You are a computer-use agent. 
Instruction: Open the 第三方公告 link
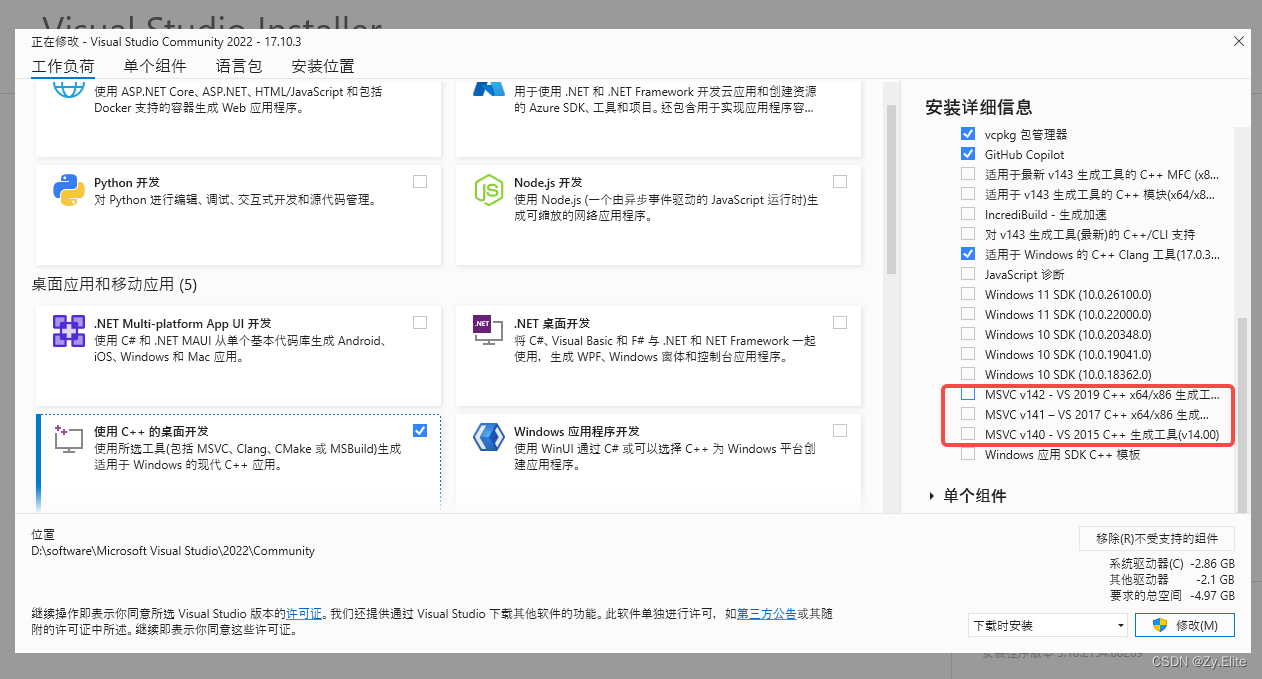point(766,613)
